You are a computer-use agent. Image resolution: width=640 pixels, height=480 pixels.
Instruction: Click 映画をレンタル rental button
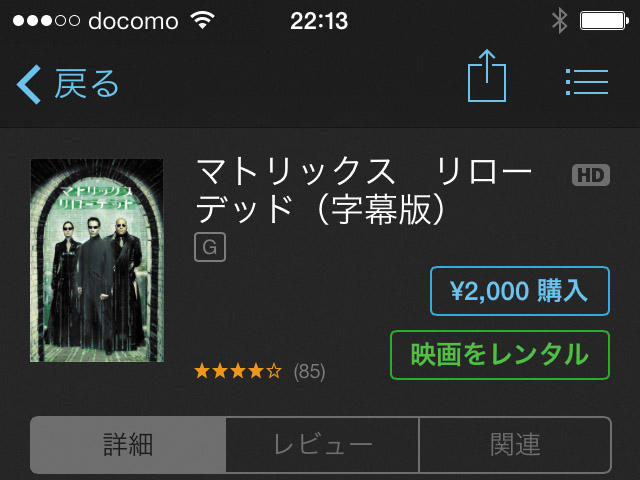coord(500,355)
